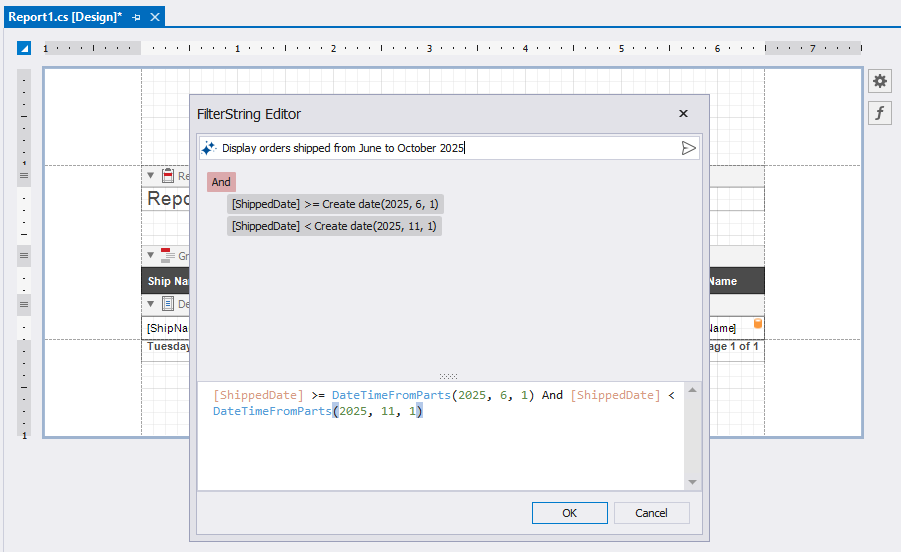The width and height of the screenshot is (901, 552).
Task: Select the Ship Name column header cell
Action: click(x=165, y=281)
